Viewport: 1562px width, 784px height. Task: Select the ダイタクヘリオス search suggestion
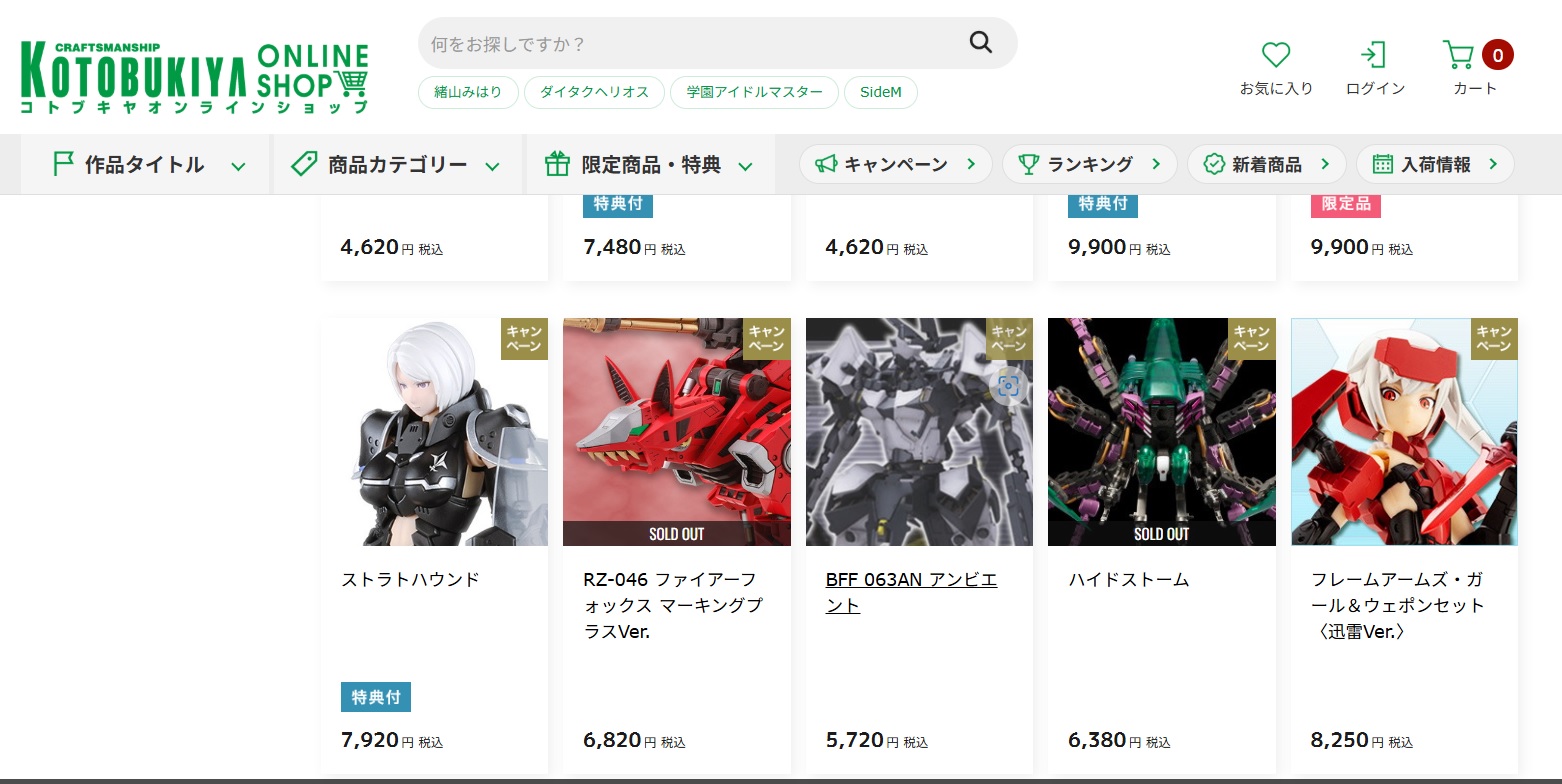tap(594, 92)
